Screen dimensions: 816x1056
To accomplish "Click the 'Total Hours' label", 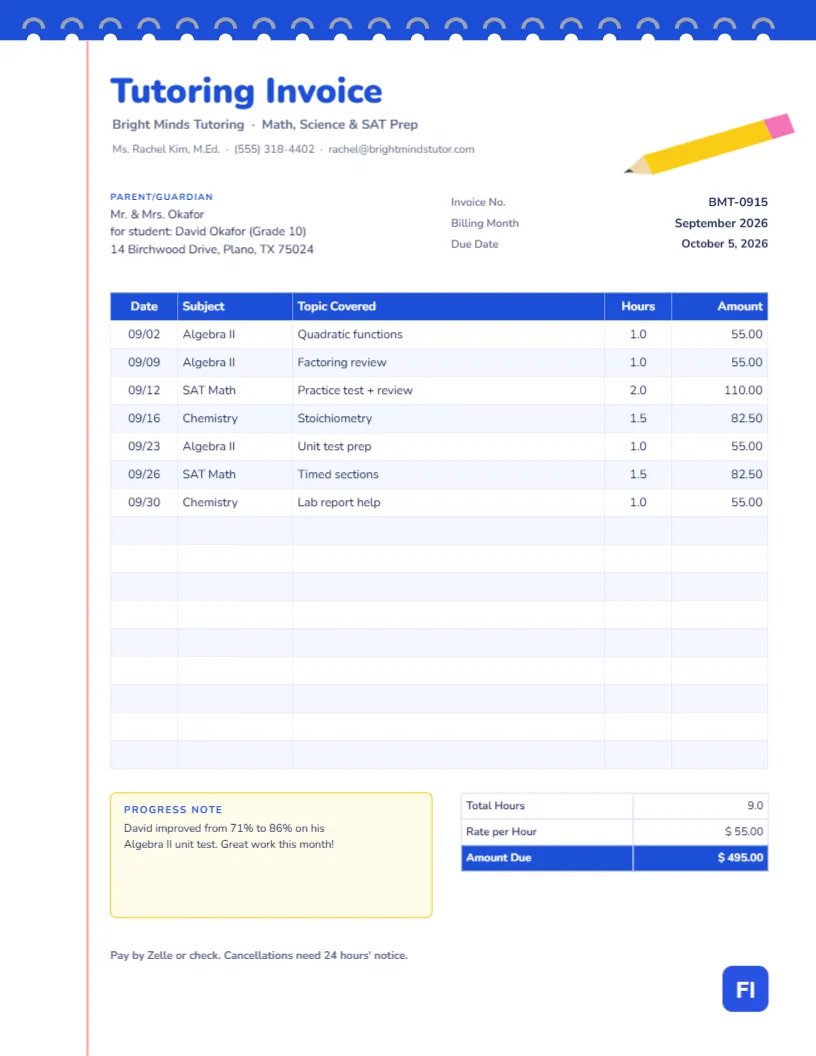I will click(x=496, y=805).
